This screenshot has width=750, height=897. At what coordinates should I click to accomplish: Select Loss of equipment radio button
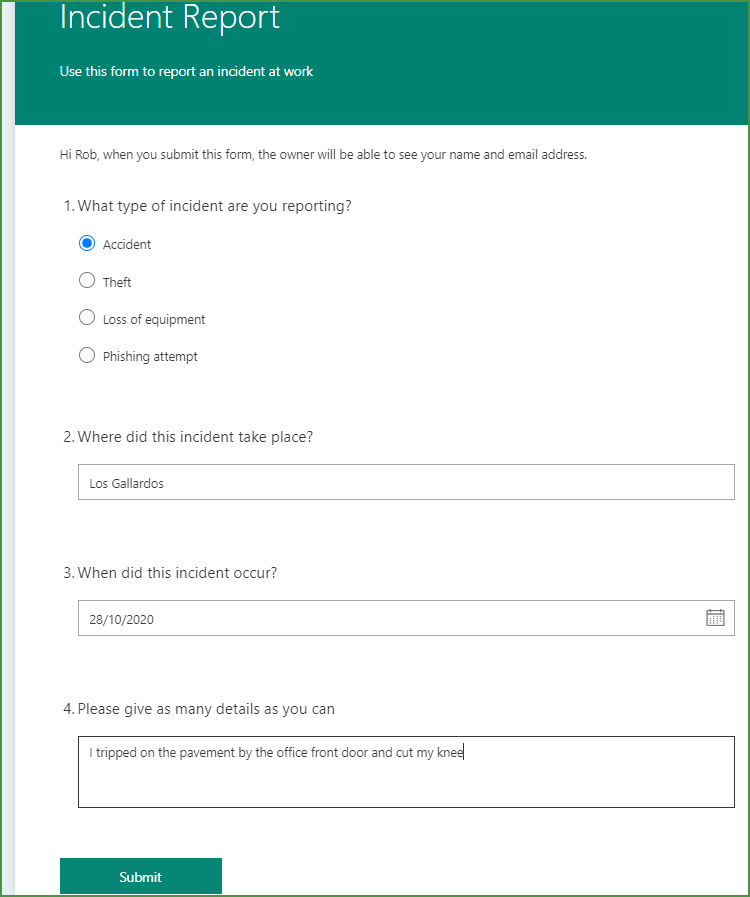click(x=87, y=318)
